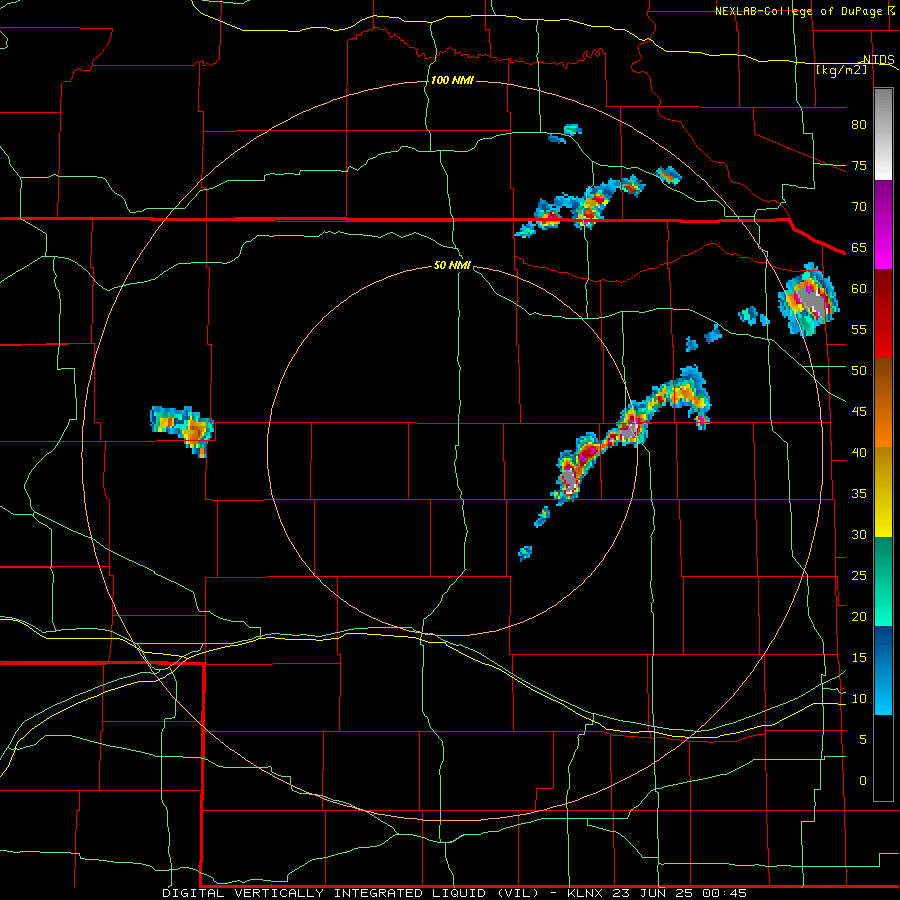Click the 70 value on the color scale

tap(859, 207)
